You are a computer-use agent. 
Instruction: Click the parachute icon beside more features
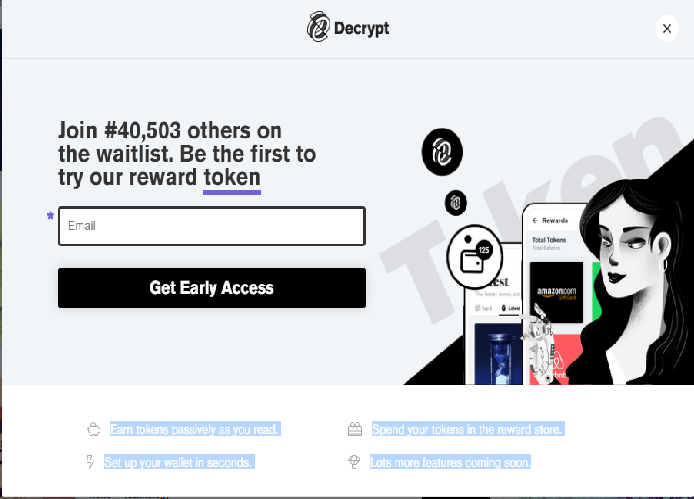(354, 462)
